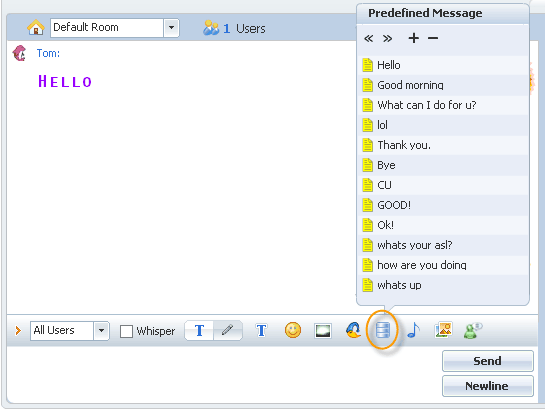Click the orange arrow expander
Viewport: 545px width, 410px height.
[18, 330]
